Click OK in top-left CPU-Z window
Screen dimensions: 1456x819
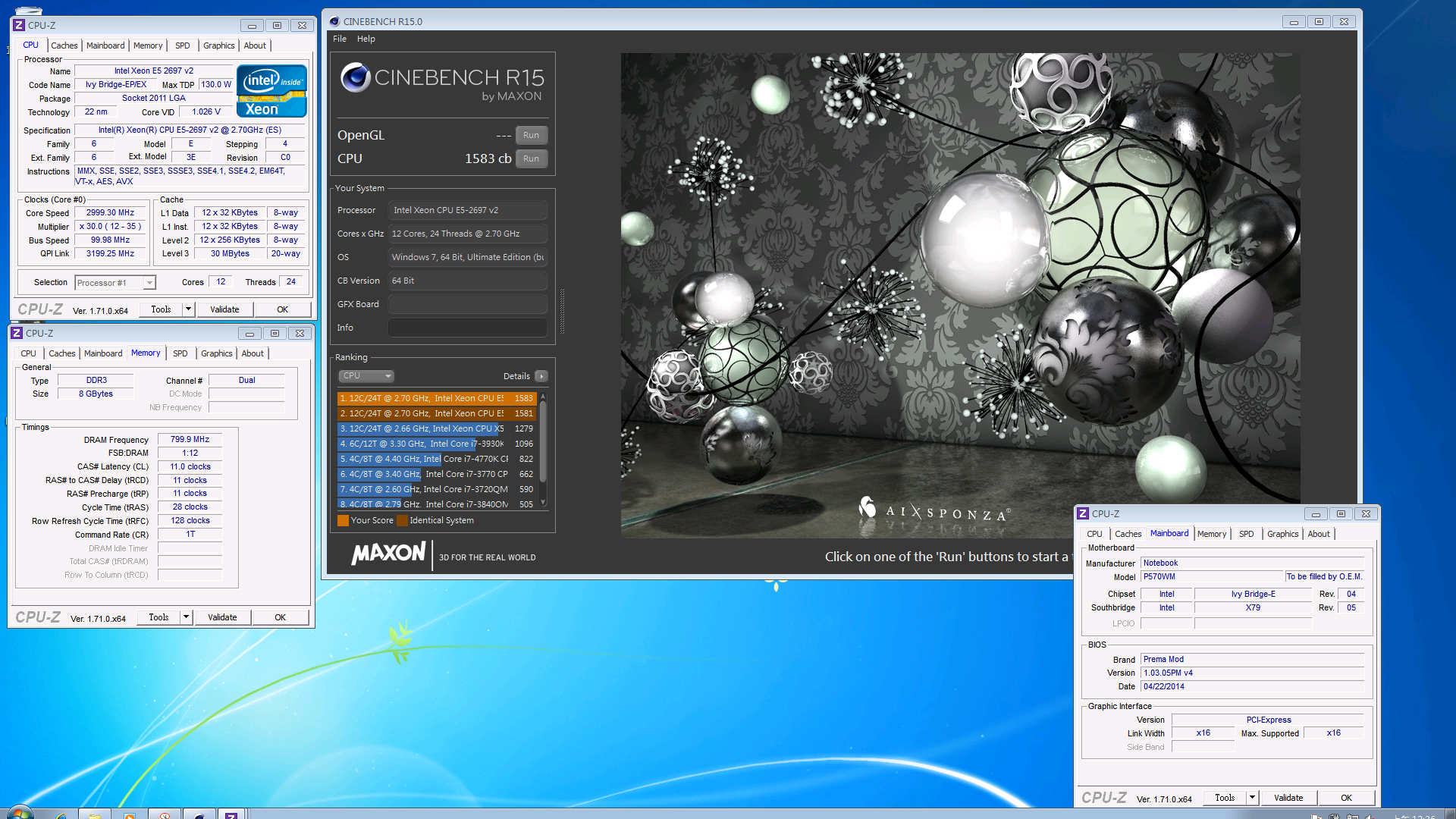click(x=282, y=309)
